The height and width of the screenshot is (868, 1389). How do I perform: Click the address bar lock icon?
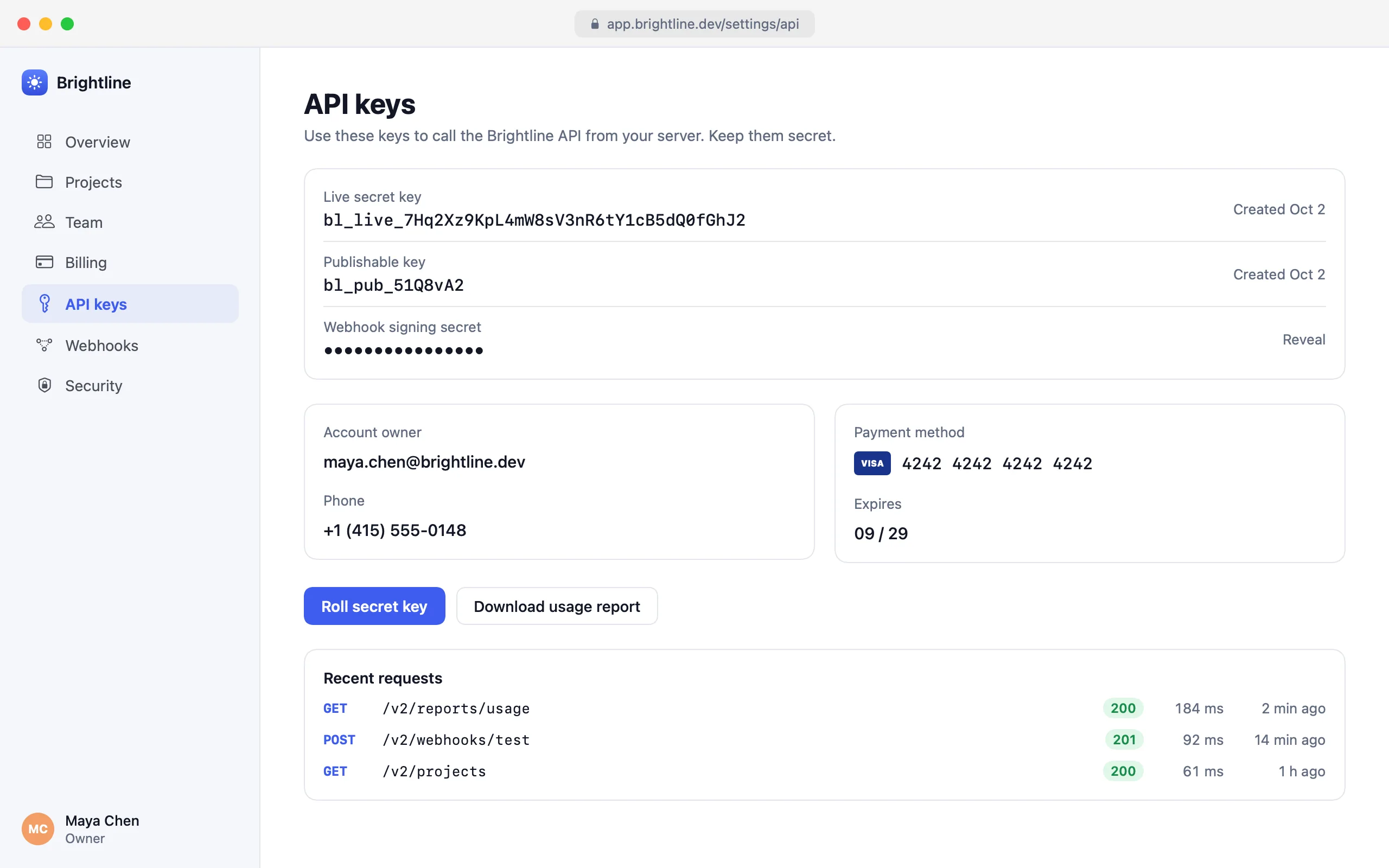[595, 24]
